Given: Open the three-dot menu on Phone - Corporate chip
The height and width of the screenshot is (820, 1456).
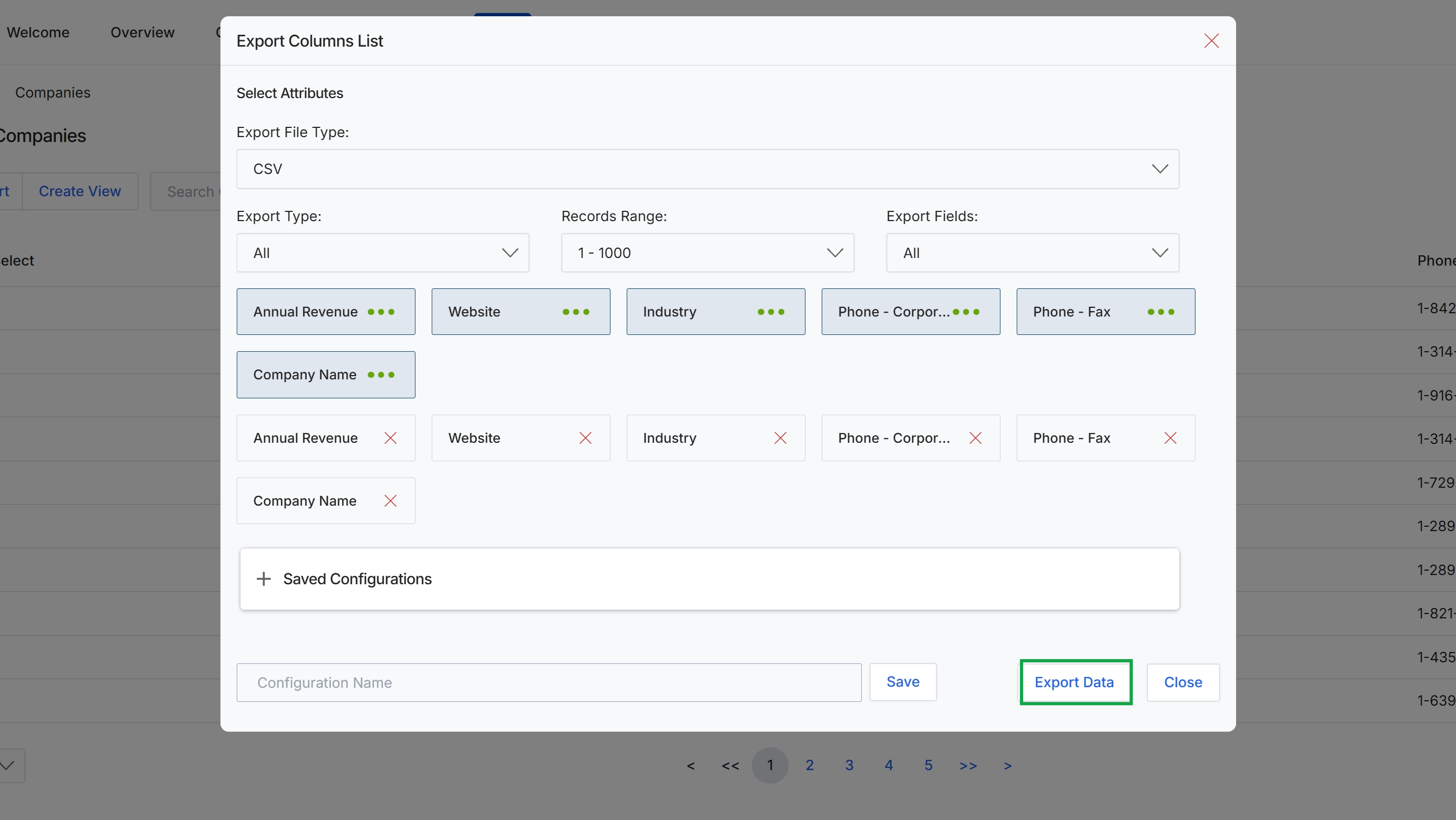Looking at the screenshot, I should 966,312.
